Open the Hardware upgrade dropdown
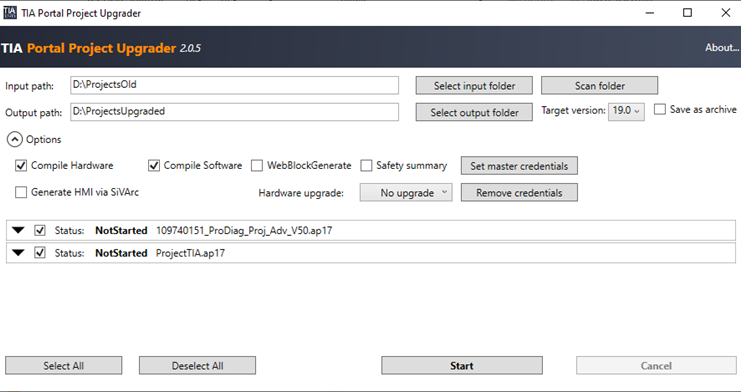Viewport: 741px width, 392px height. 406,192
